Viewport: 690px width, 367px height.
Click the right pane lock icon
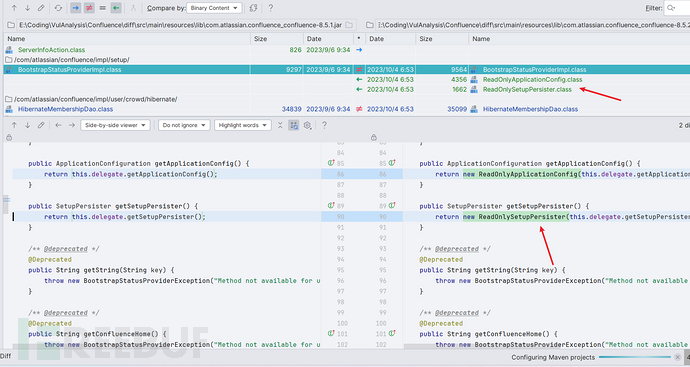coord(374,137)
